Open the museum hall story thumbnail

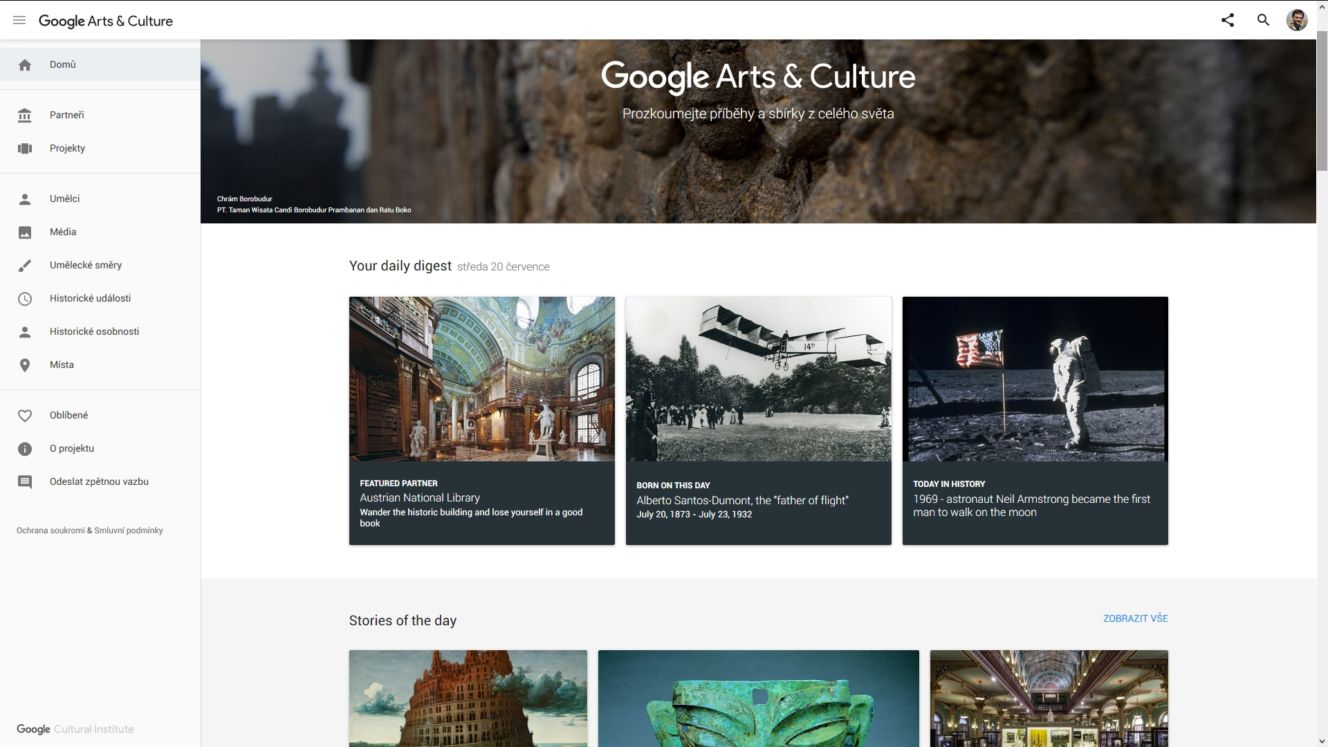(x=1049, y=698)
